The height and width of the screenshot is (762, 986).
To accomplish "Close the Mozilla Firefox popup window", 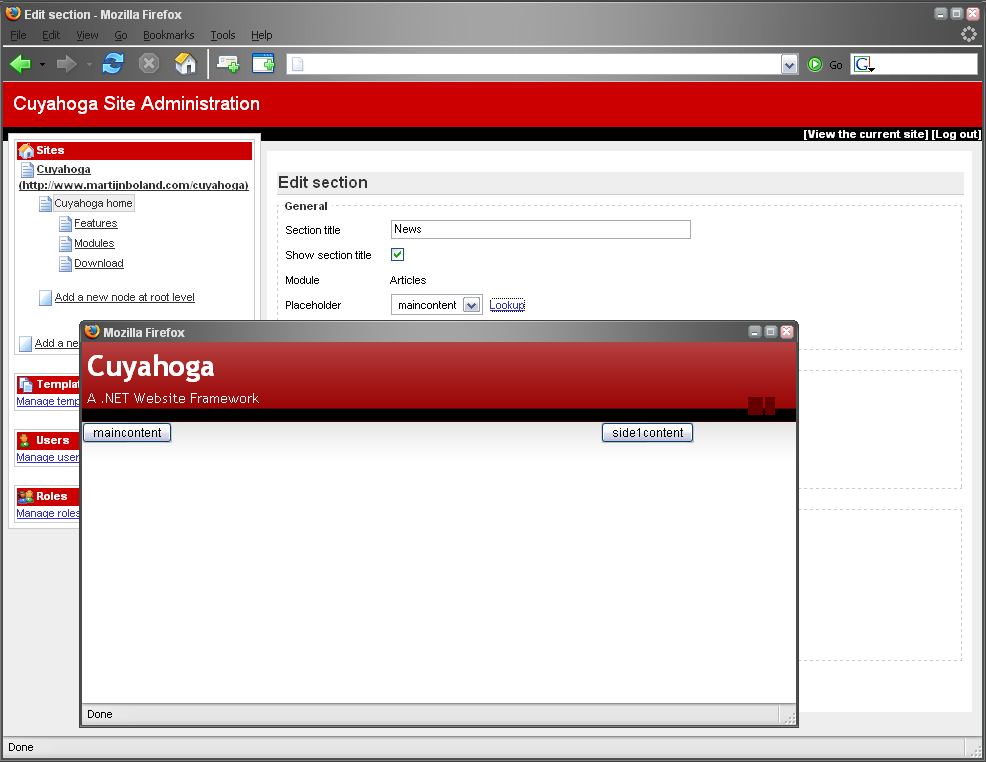I will click(787, 332).
